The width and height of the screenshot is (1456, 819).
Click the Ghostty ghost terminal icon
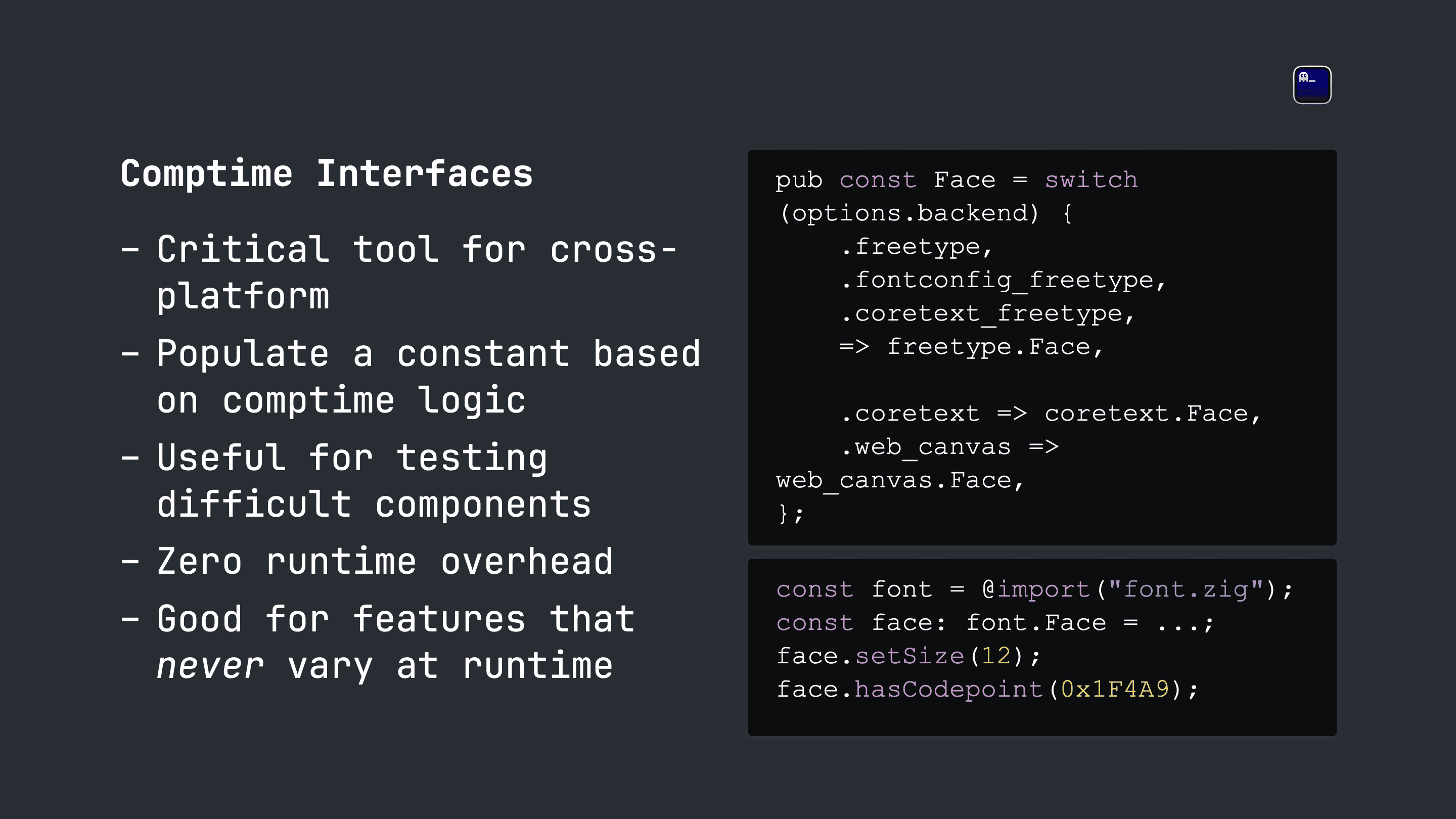1312,85
